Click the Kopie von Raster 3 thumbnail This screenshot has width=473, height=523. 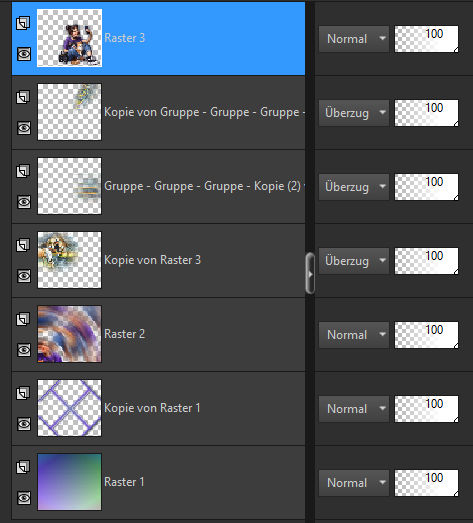pos(69,260)
